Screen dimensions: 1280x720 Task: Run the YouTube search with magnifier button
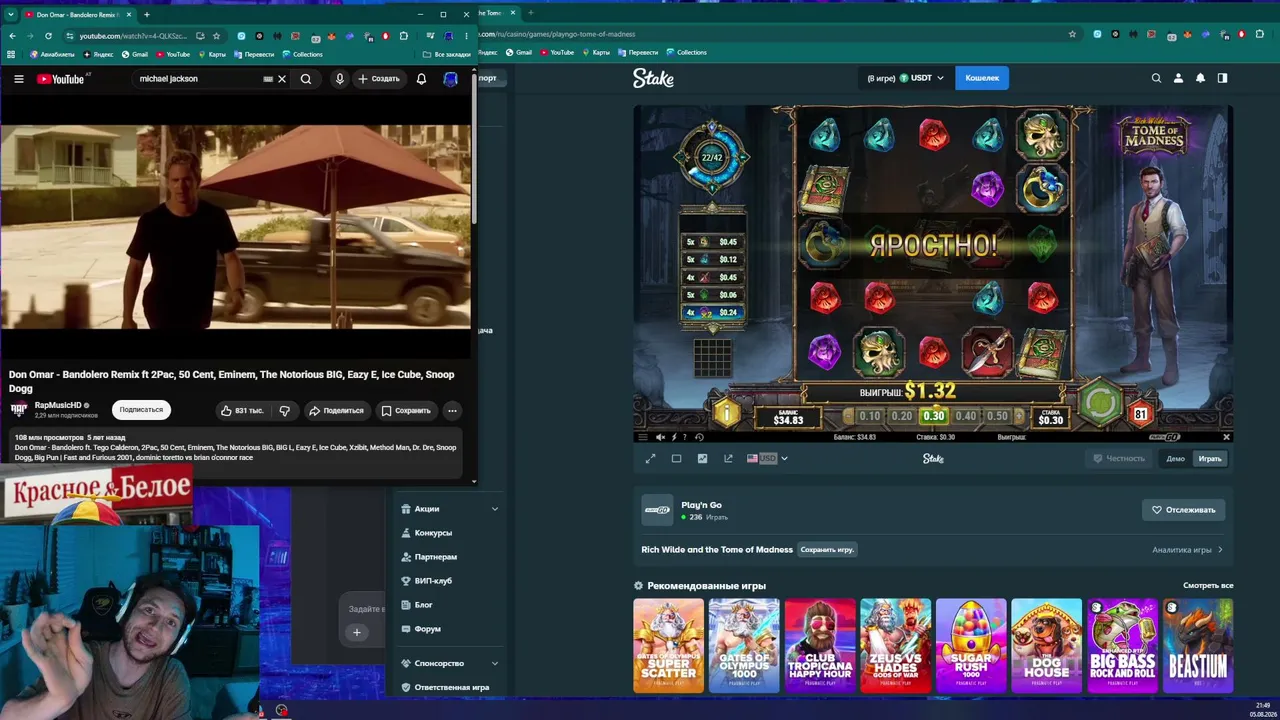point(306,79)
